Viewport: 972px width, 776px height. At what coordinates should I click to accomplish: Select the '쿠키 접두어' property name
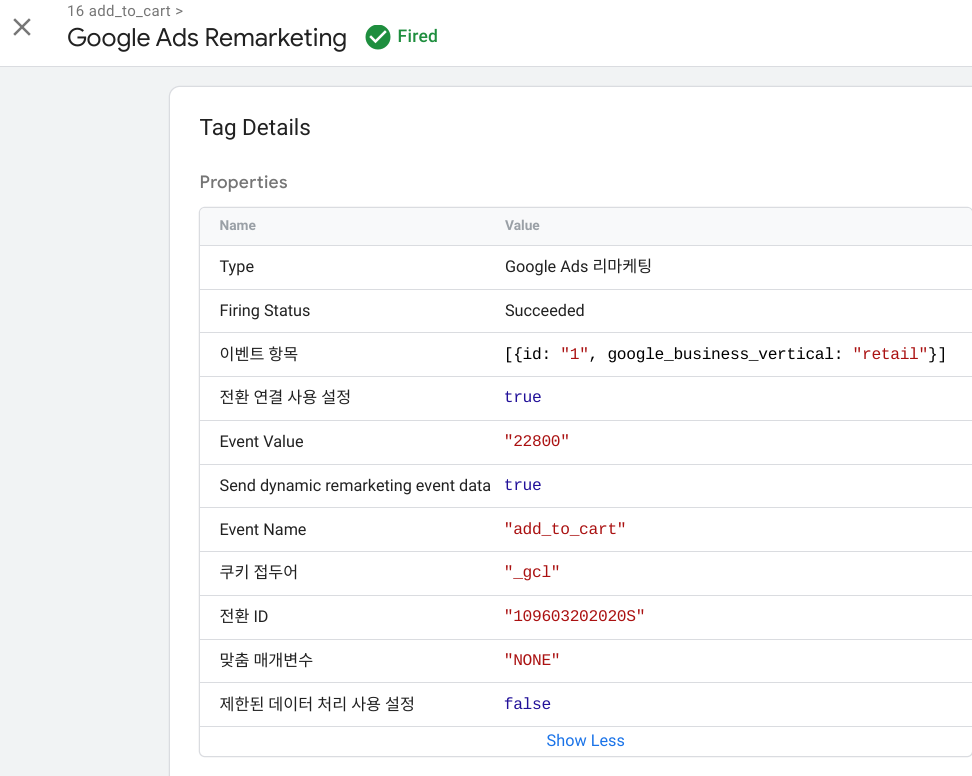point(258,572)
